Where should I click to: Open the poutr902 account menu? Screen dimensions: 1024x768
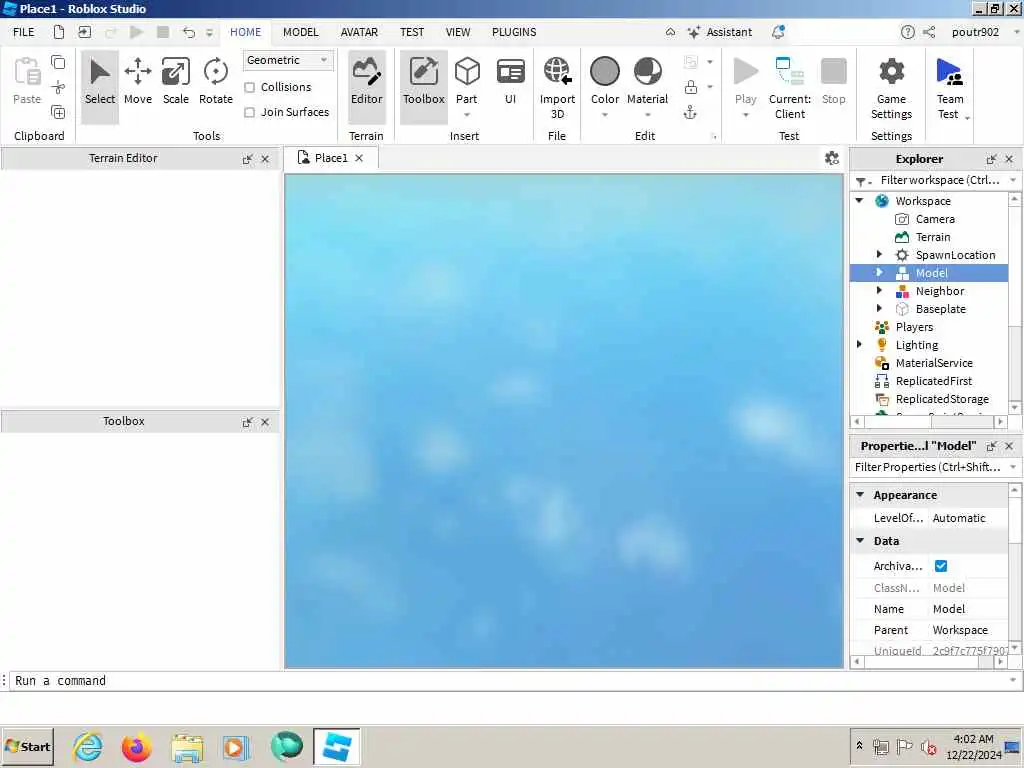pyautogui.click(x=975, y=32)
